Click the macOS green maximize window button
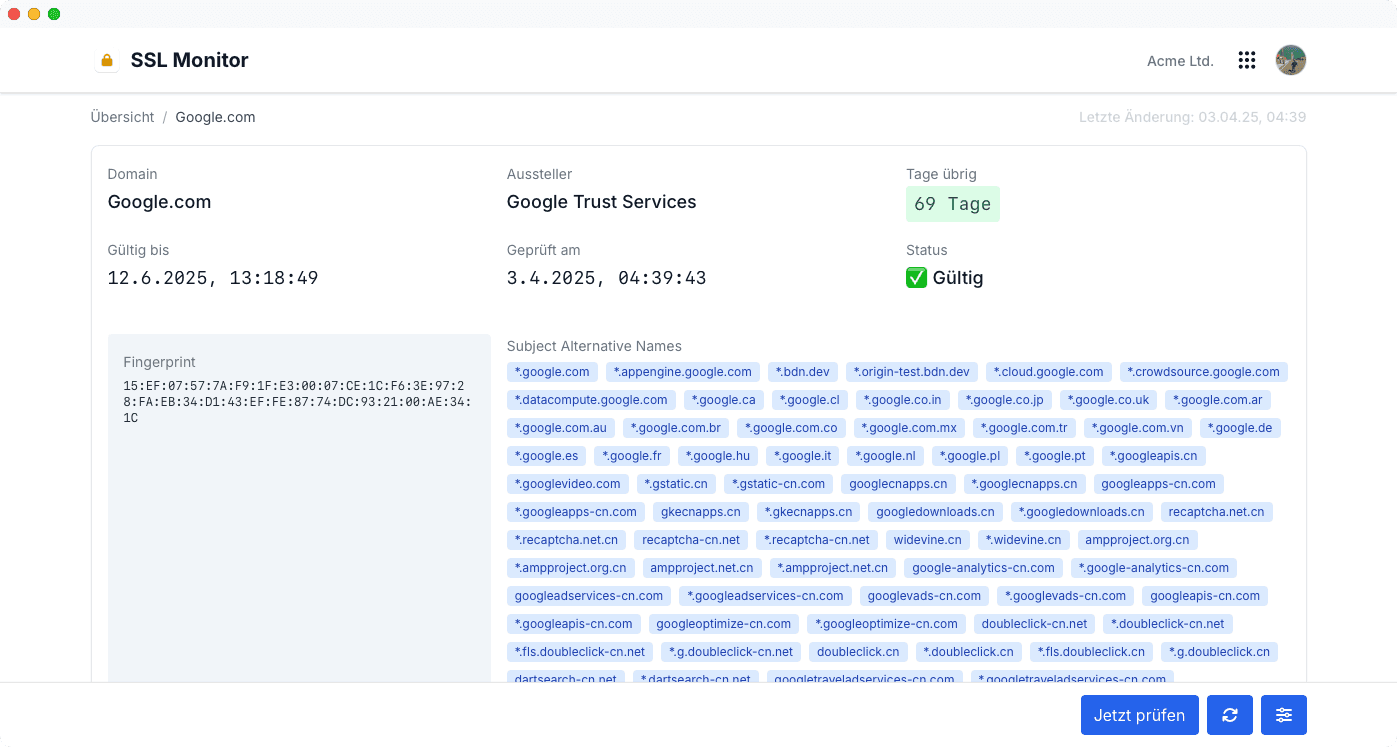1397x747 pixels. (x=54, y=14)
